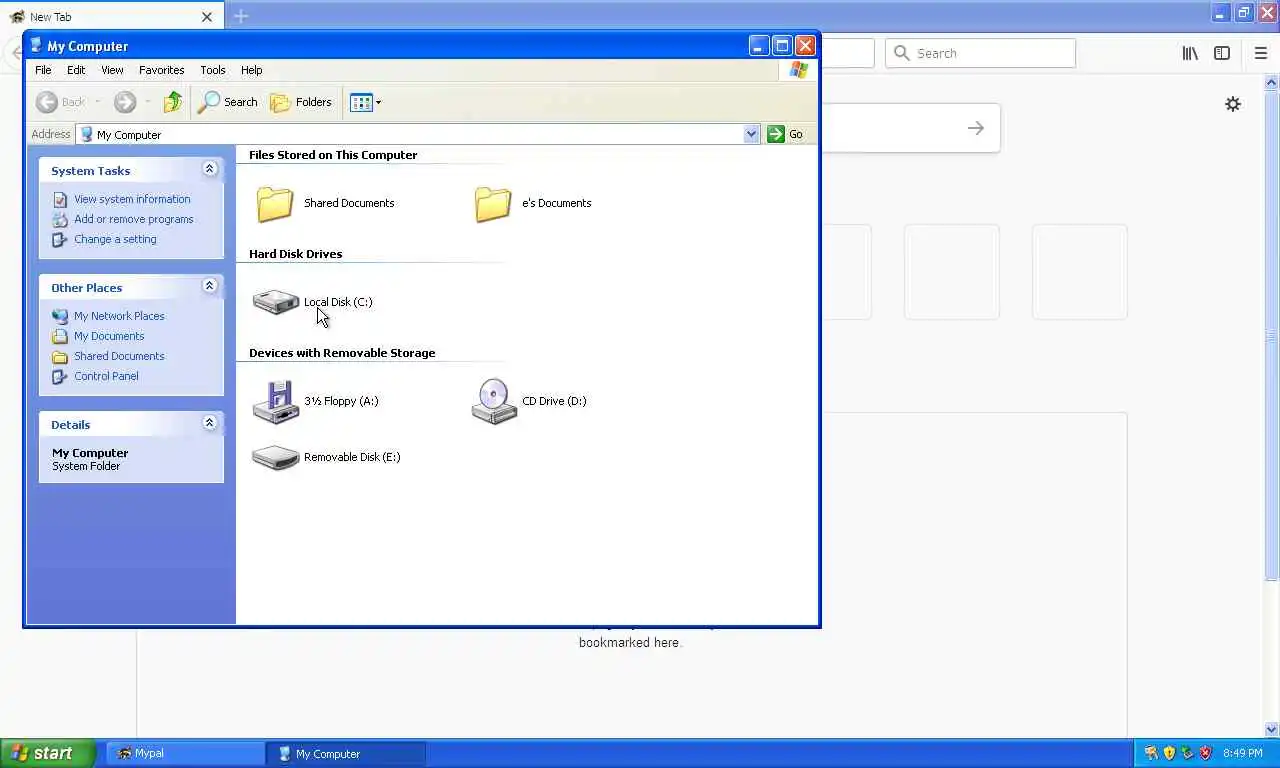Minimize the My Computer window
This screenshot has width=1280, height=768.
tap(759, 45)
